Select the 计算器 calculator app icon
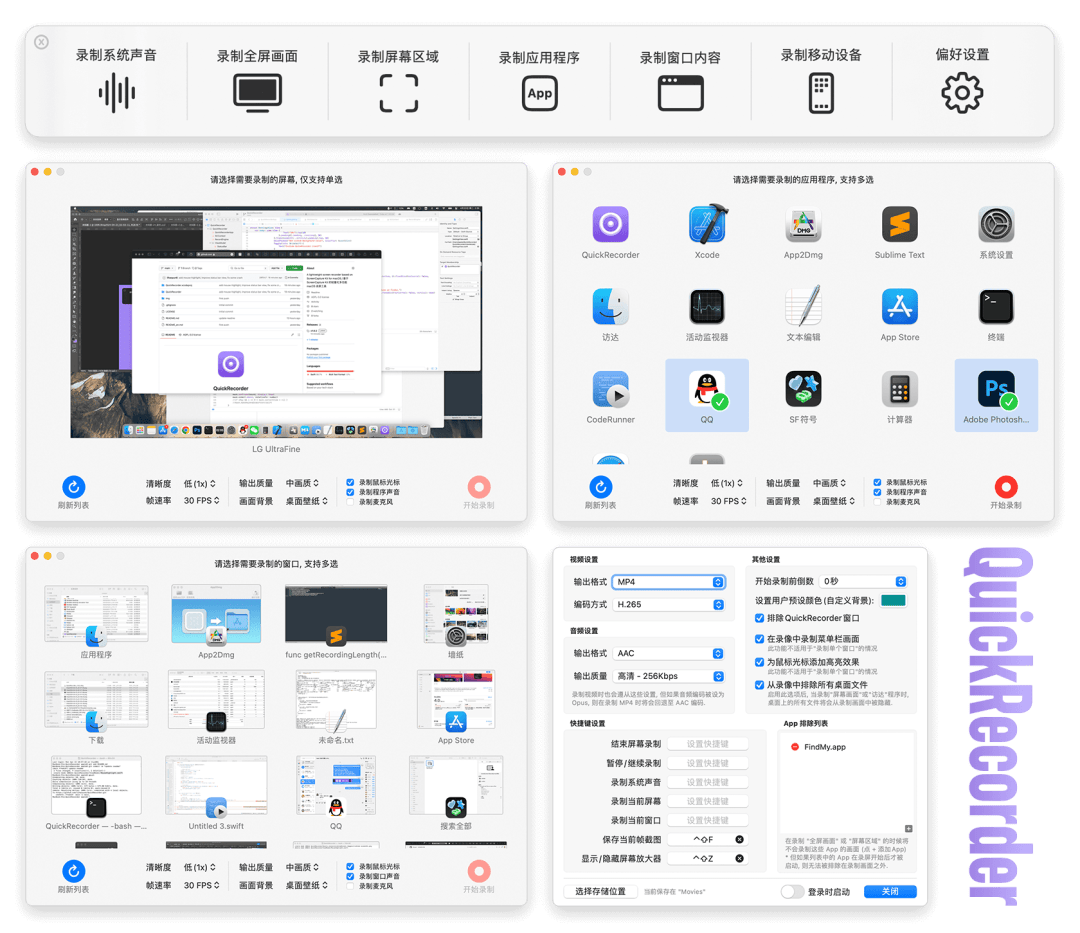The width and height of the screenshot is (1080, 933). [x=900, y=389]
